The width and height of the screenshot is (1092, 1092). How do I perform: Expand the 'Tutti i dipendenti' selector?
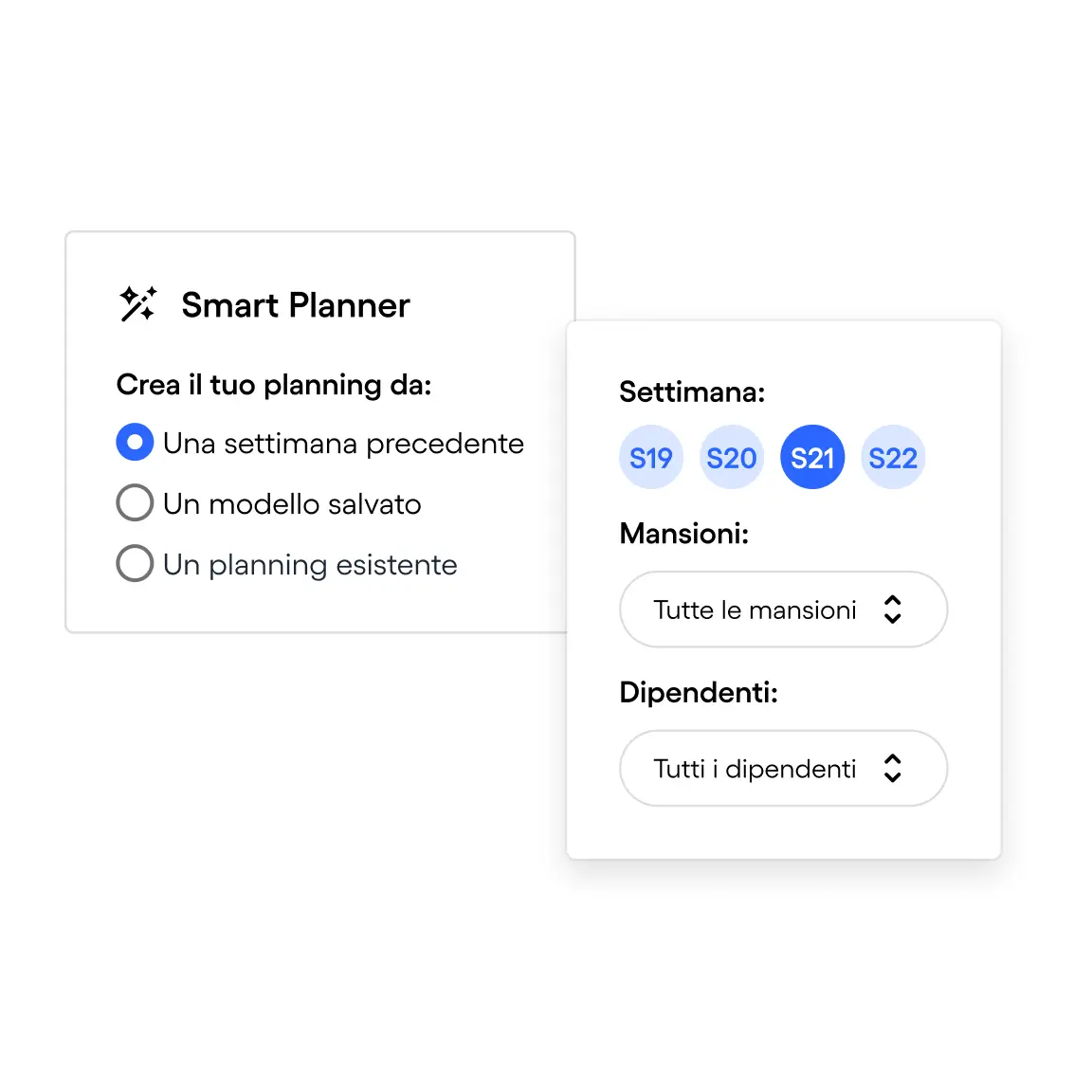(782, 768)
